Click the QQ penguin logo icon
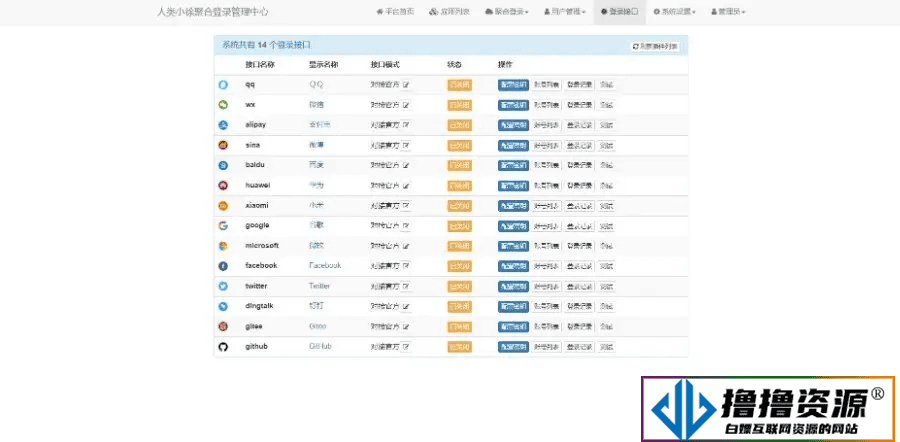 click(x=223, y=85)
